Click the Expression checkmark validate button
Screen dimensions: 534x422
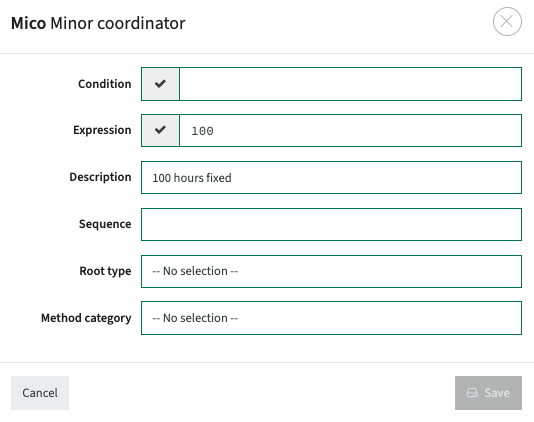(x=160, y=130)
